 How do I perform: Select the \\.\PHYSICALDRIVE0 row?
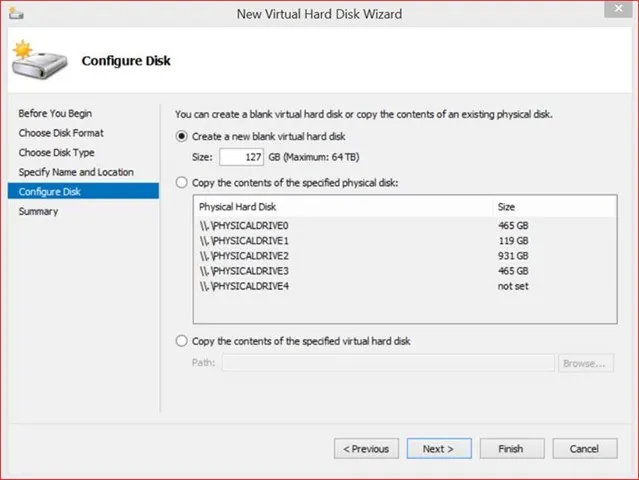click(405, 225)
